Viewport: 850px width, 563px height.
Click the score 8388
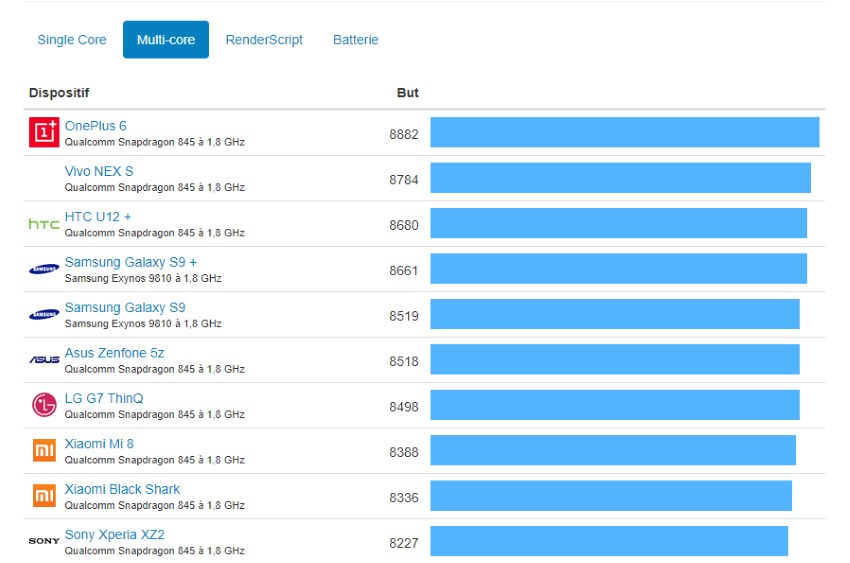[x=404, y=452]
